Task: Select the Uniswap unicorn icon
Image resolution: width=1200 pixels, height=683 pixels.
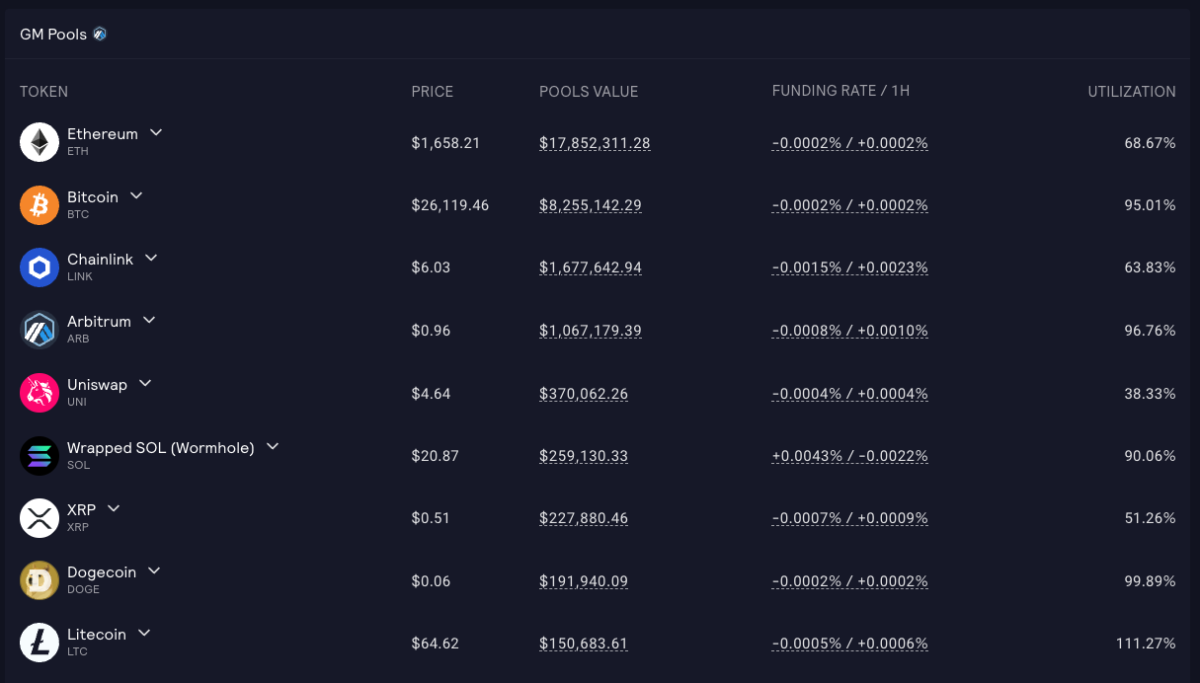Action: 37,393
